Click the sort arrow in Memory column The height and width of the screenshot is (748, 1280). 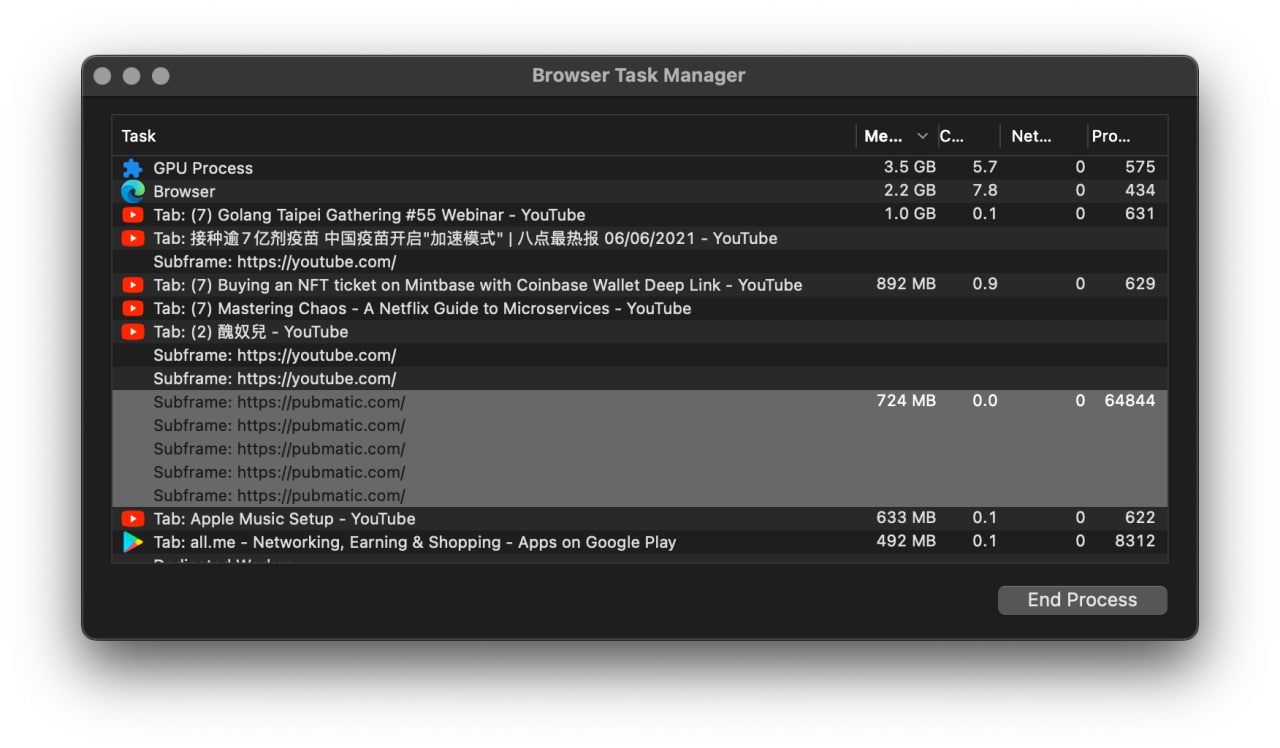(922, 136)
